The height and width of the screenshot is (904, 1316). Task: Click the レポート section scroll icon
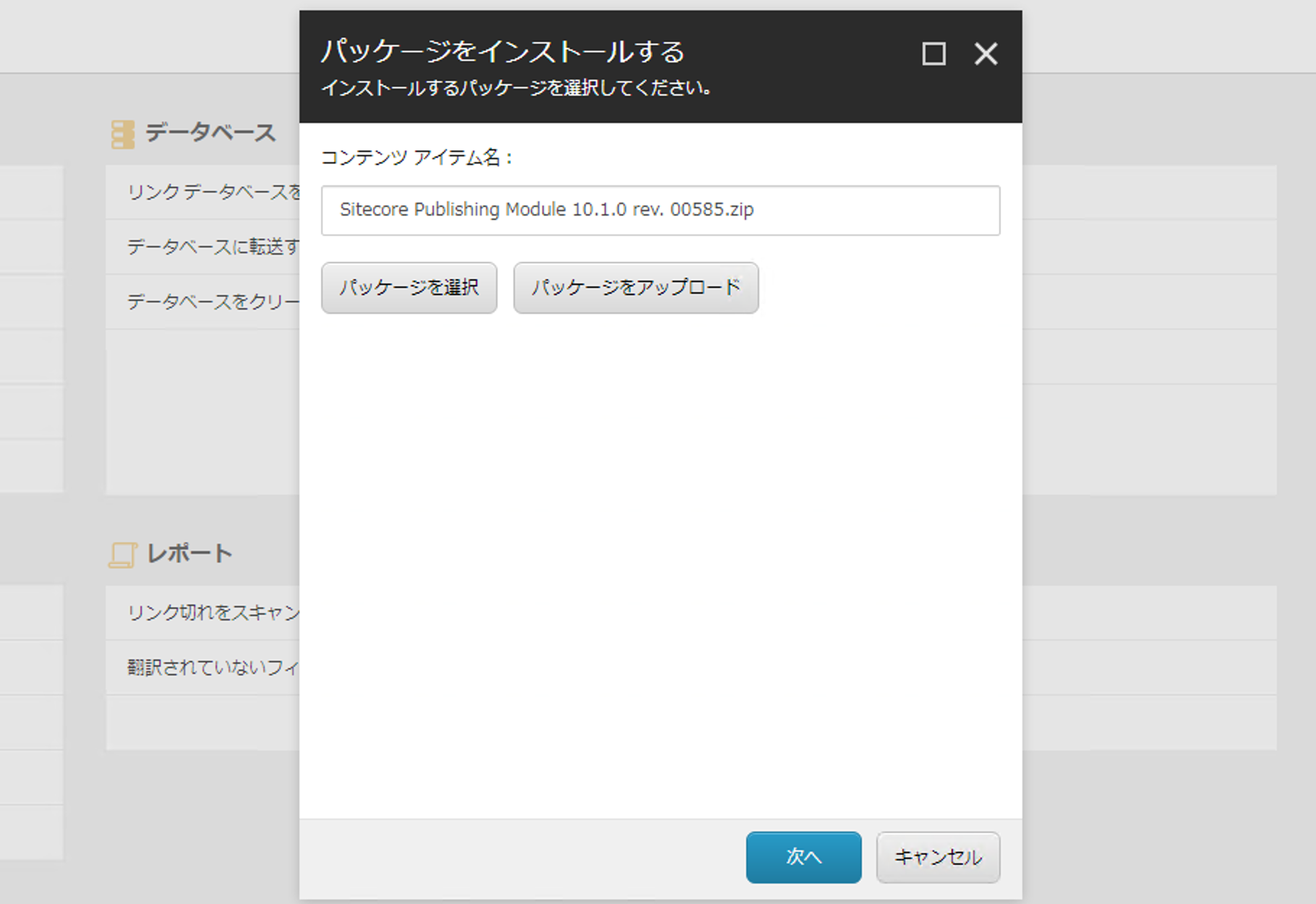point(123,555)
